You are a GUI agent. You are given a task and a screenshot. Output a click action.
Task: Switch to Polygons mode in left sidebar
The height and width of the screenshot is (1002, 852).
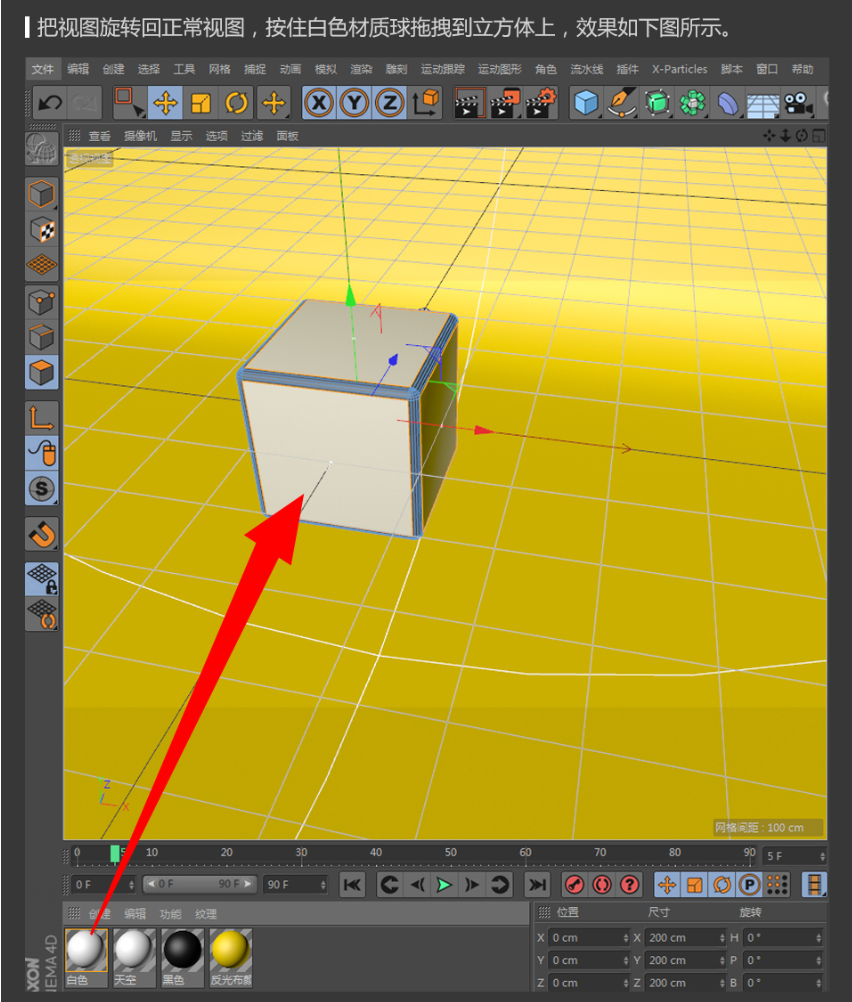[42, 372]
